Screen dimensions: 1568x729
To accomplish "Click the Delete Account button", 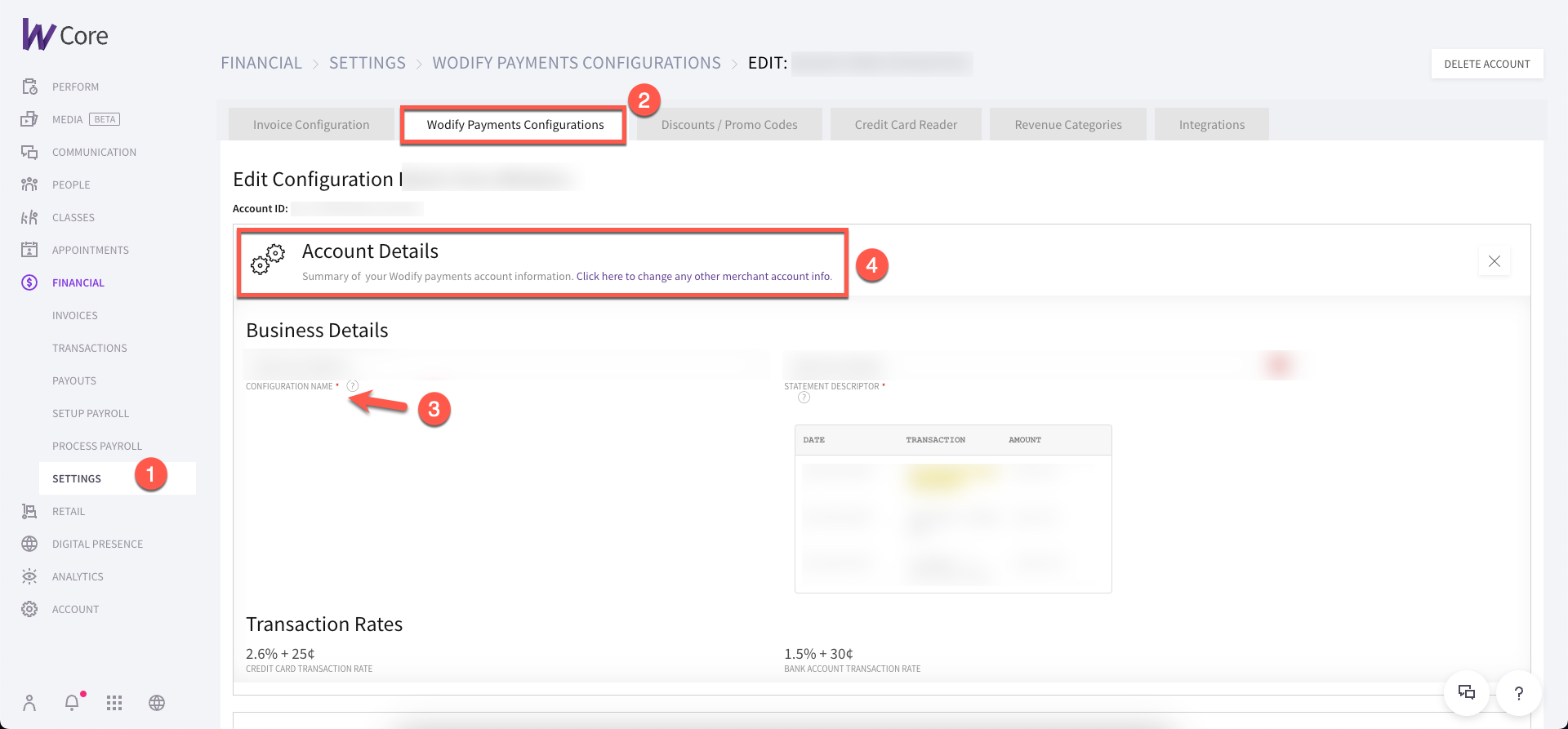I will [x=1487, y=64].
